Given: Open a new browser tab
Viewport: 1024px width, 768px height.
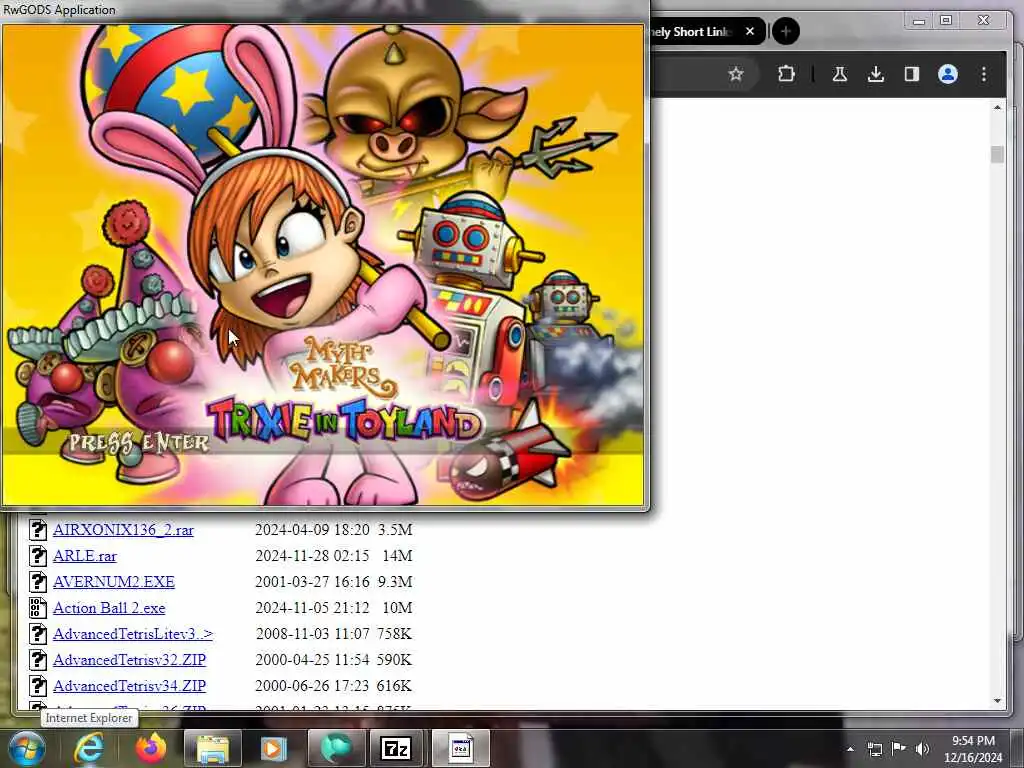Looking at the screenshot, I should 786,31.
